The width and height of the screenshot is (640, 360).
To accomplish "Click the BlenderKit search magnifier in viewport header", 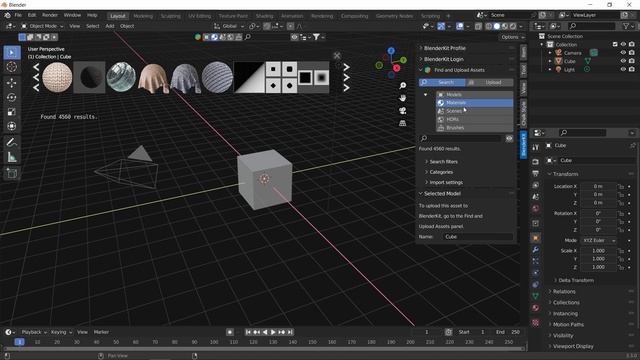I will (247, 37).
